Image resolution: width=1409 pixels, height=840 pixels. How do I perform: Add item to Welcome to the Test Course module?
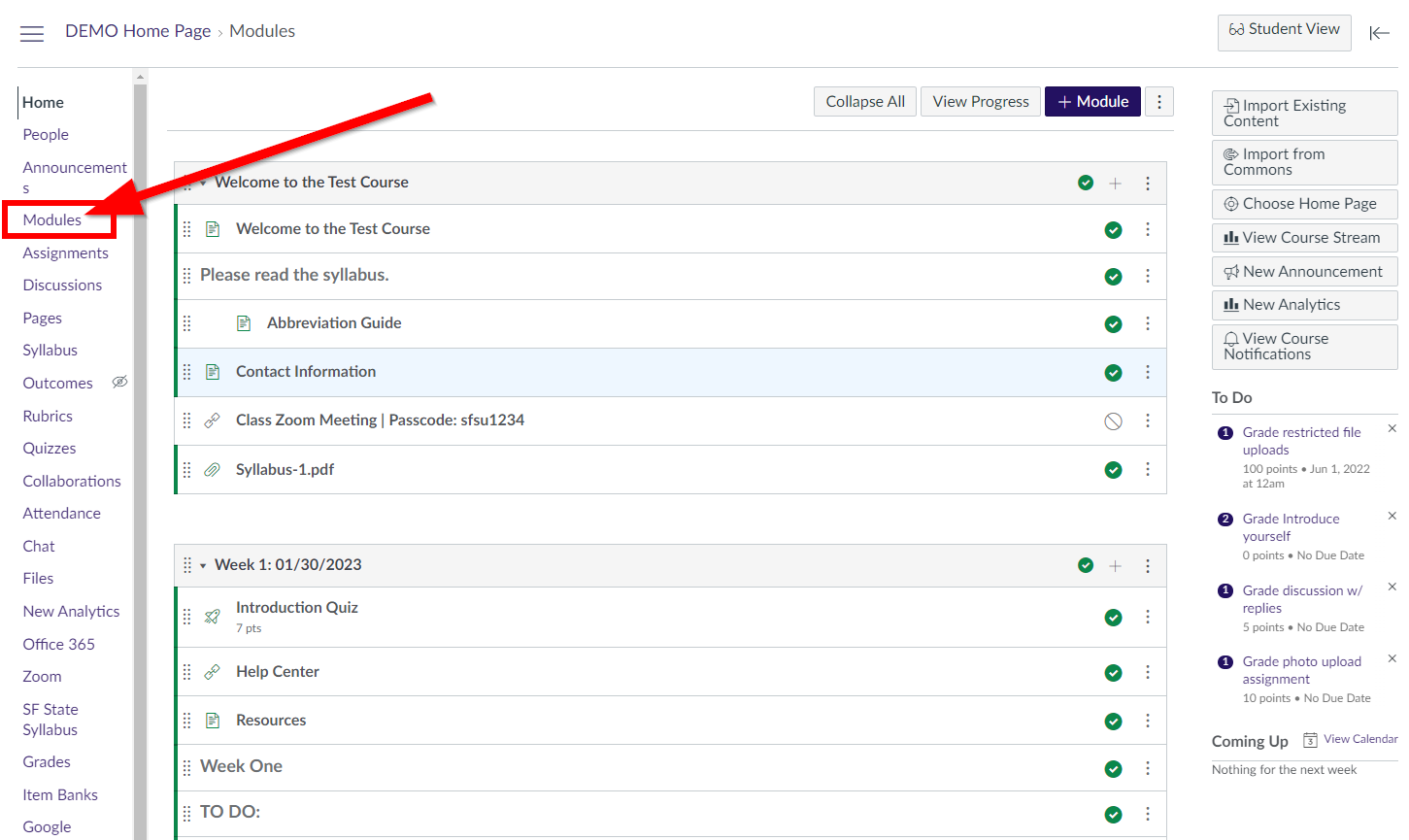point(1115,184)
